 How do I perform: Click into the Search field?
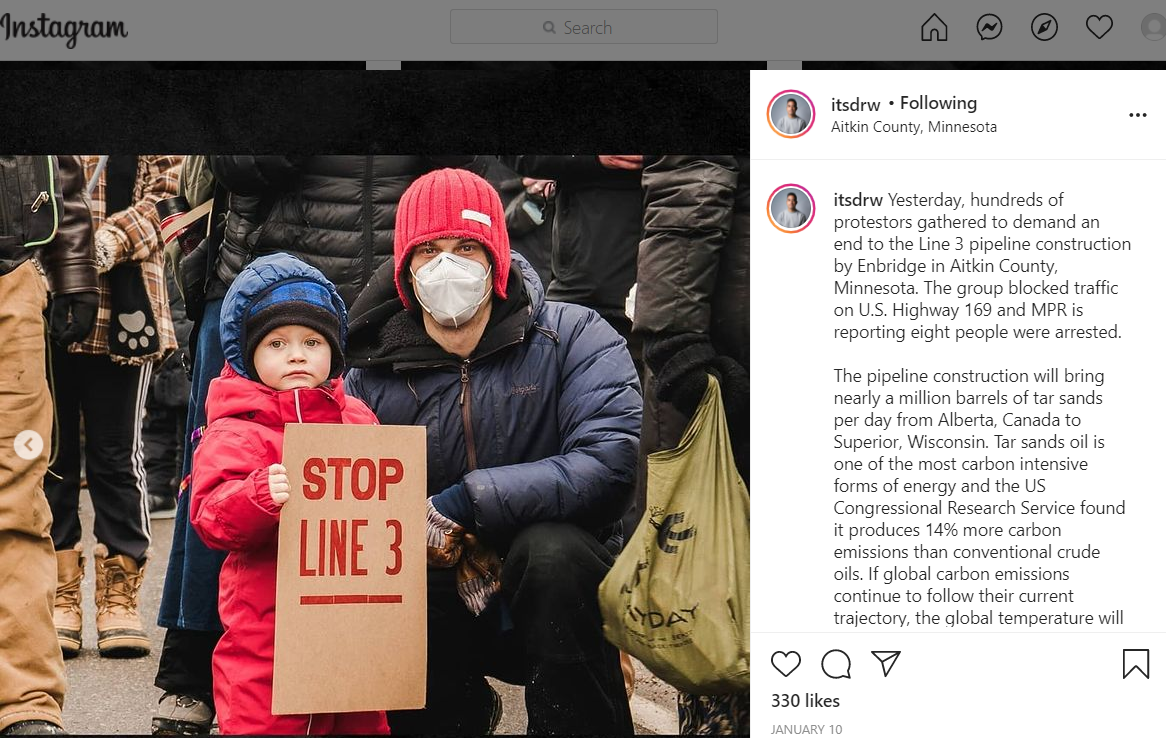tap(584, 27)
